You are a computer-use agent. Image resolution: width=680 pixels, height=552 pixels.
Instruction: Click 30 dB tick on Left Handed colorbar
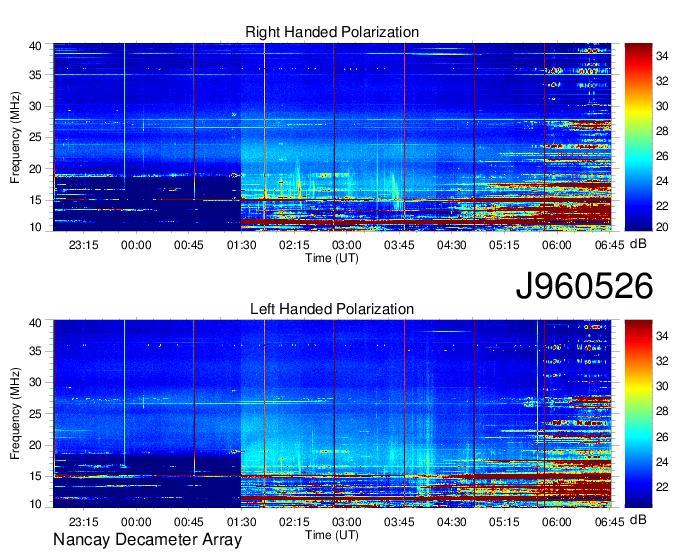click(662, 386)
